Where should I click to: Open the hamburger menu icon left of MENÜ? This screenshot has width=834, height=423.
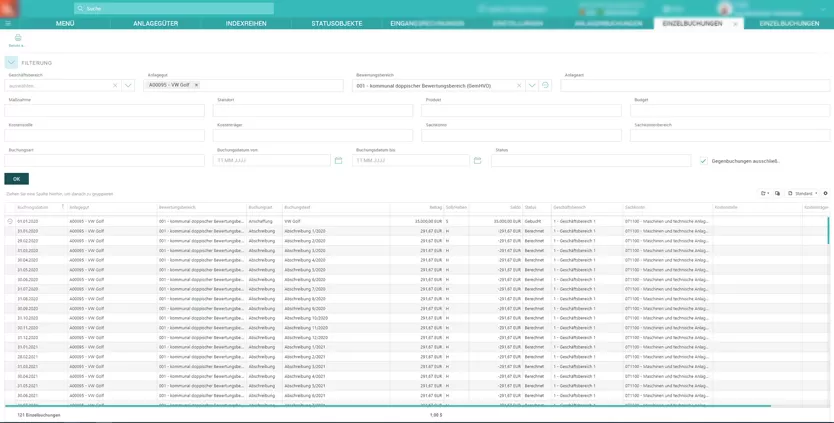pos(8,23)
